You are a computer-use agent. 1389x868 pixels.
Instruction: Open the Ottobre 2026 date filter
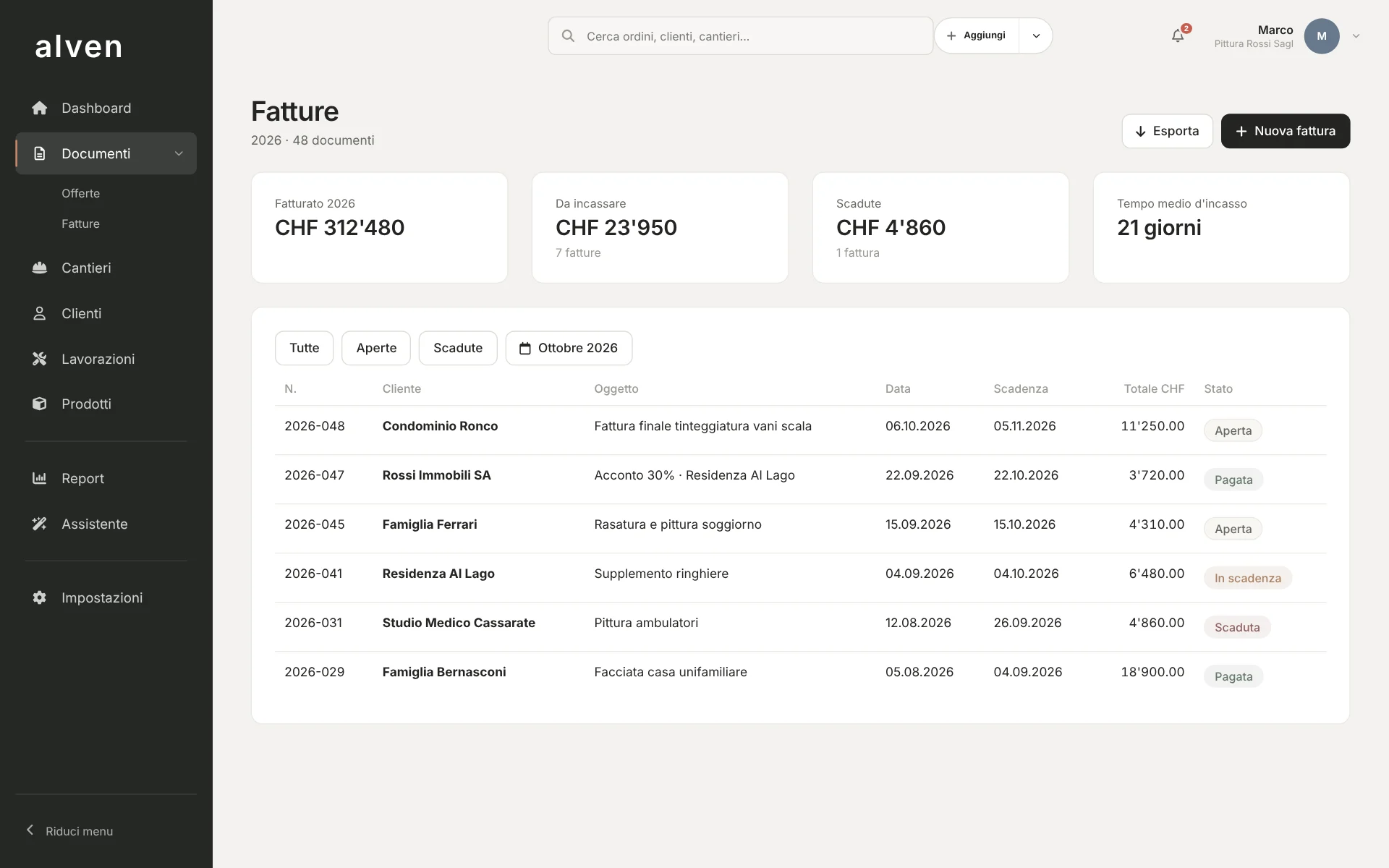coord(569,348)
